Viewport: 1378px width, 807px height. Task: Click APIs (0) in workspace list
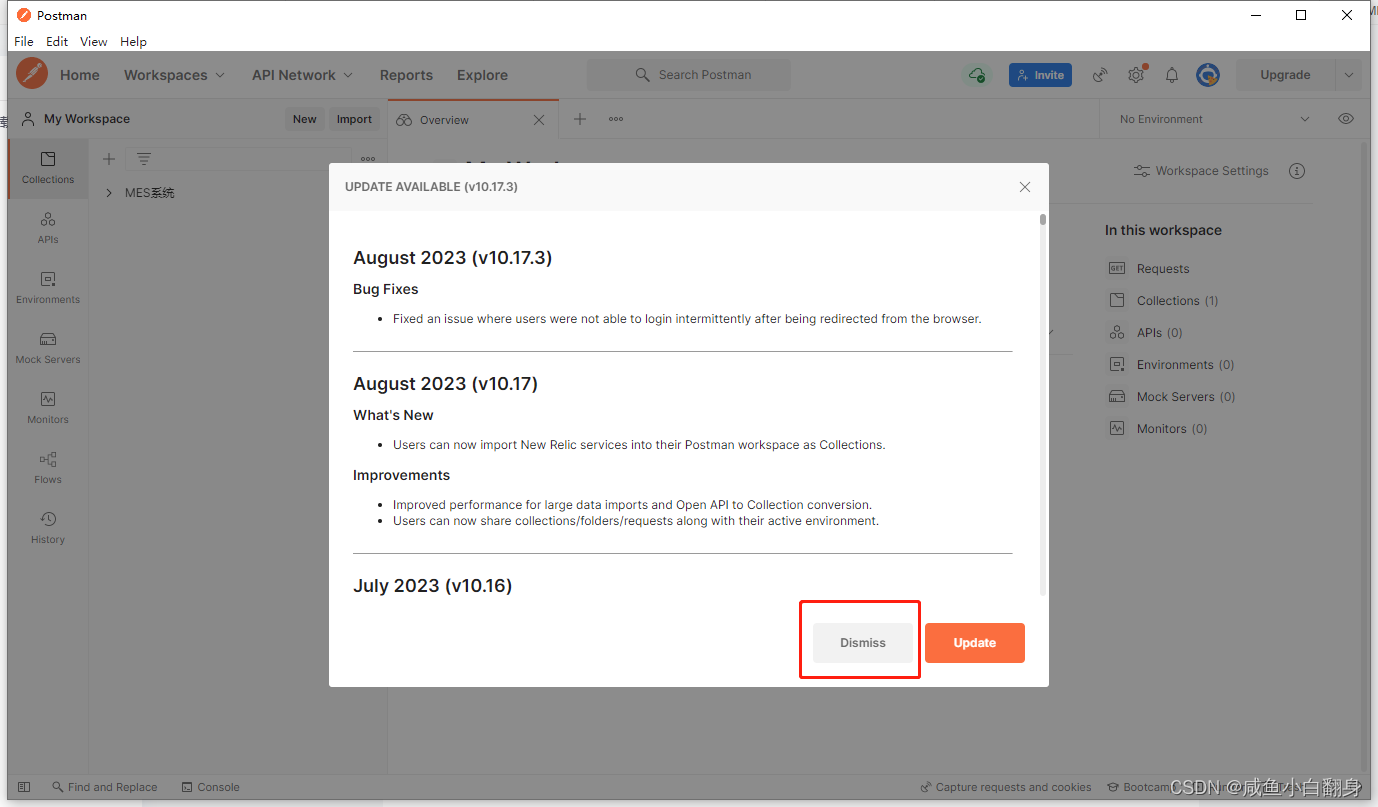coord(1146,333)
